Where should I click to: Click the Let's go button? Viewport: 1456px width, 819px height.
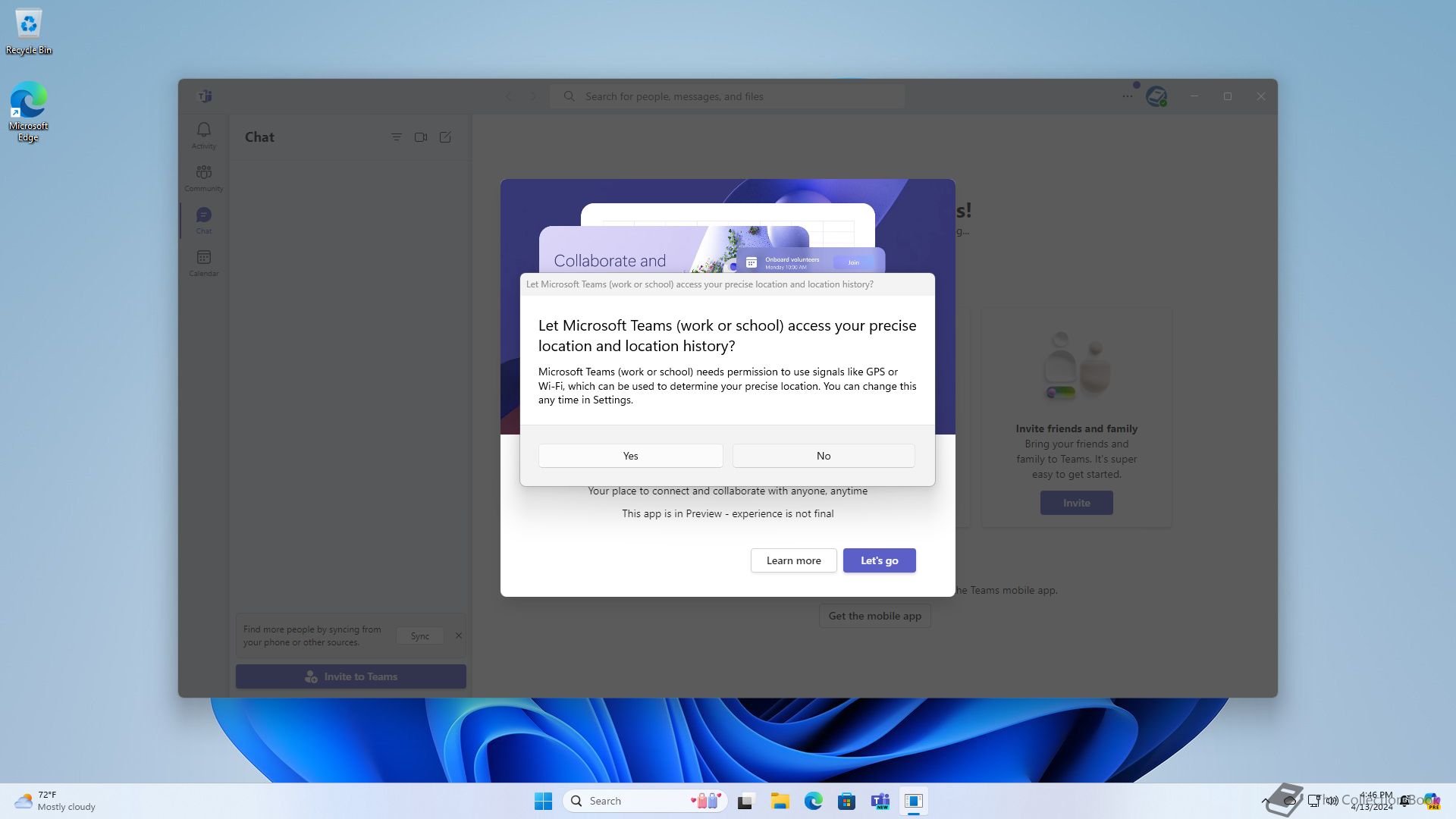[879, 560]
